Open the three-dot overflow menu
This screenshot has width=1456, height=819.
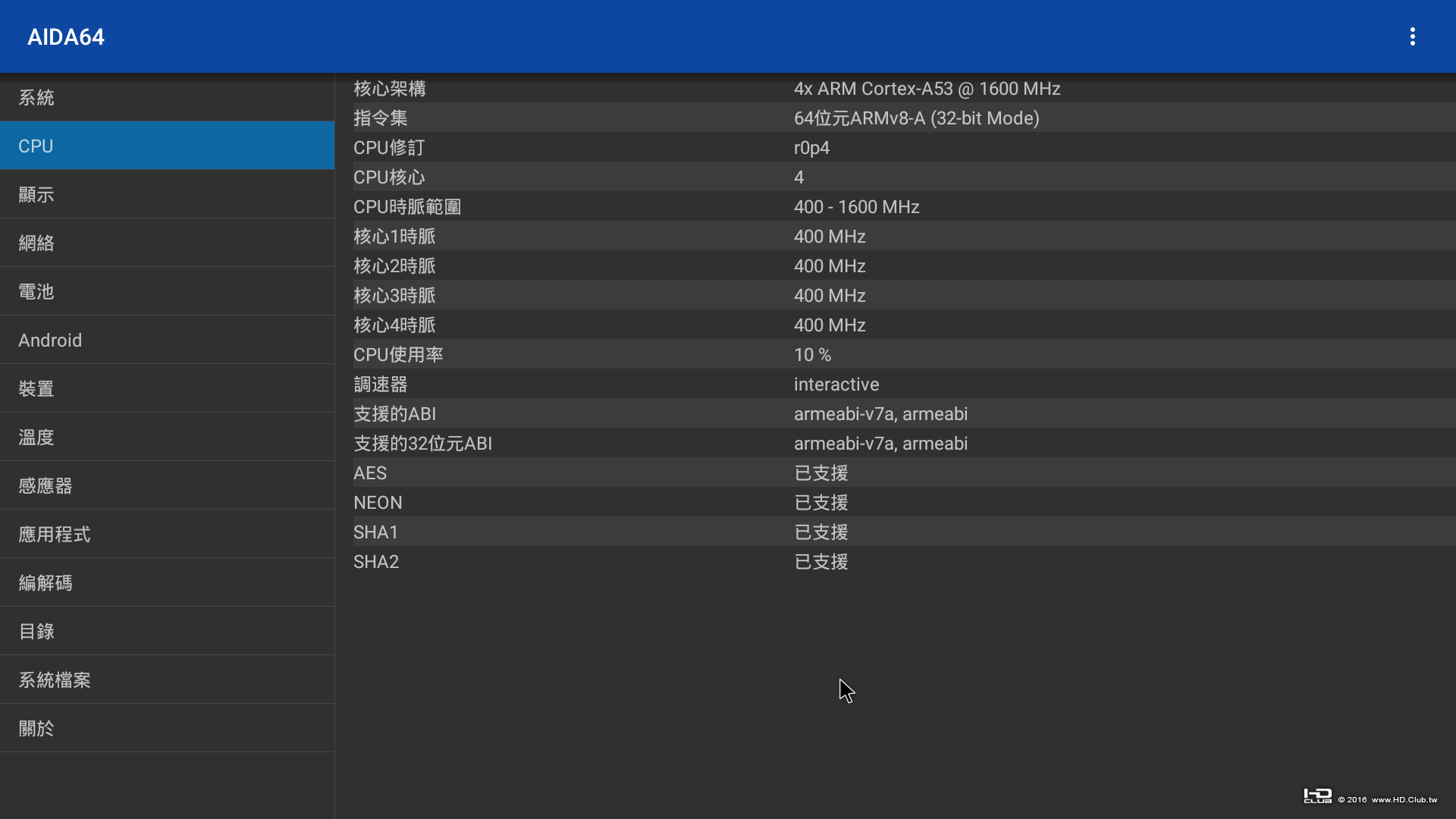pyautogui.click(x=1412, y=36)
